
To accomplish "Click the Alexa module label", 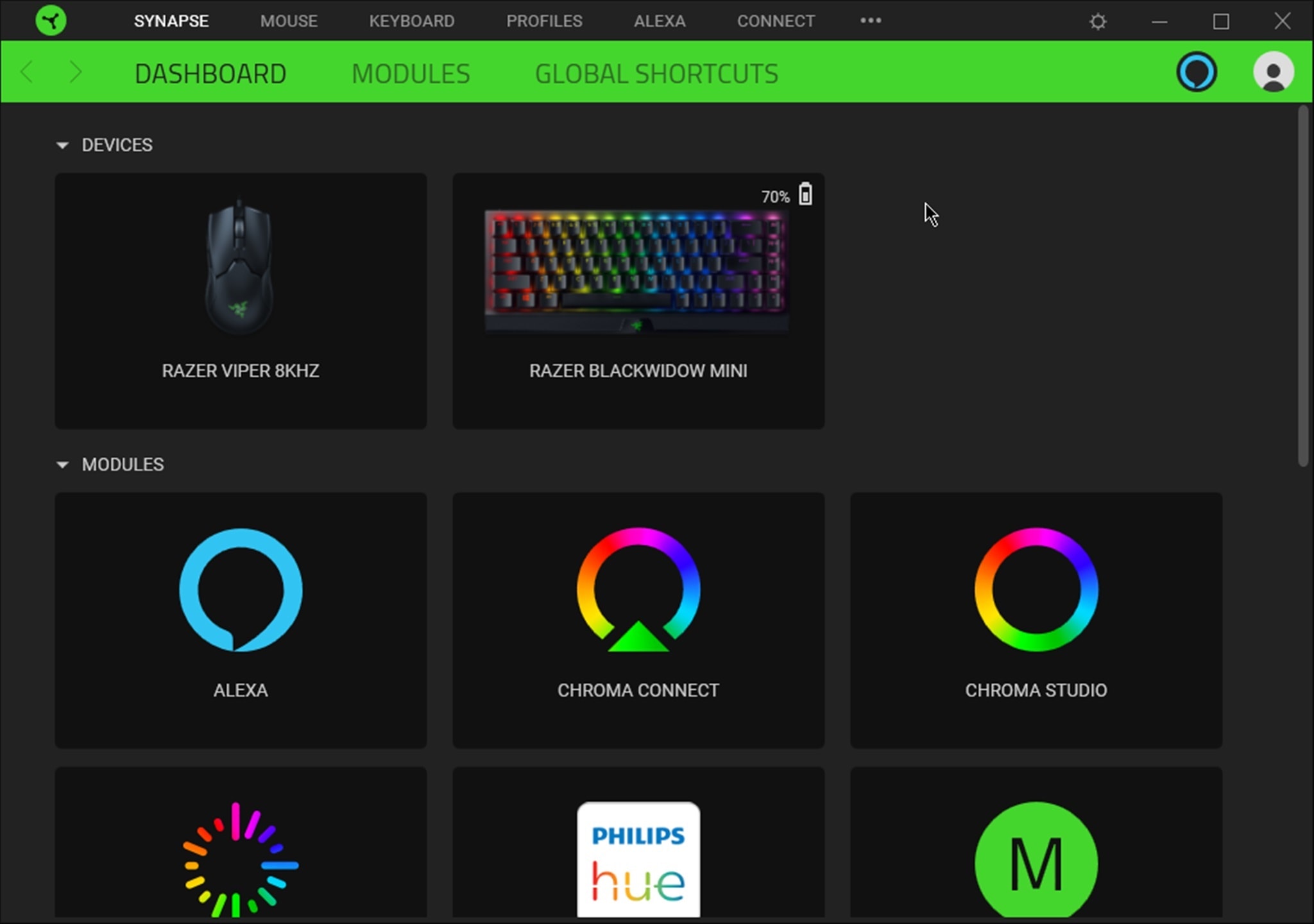I will (x=241, y=690).
